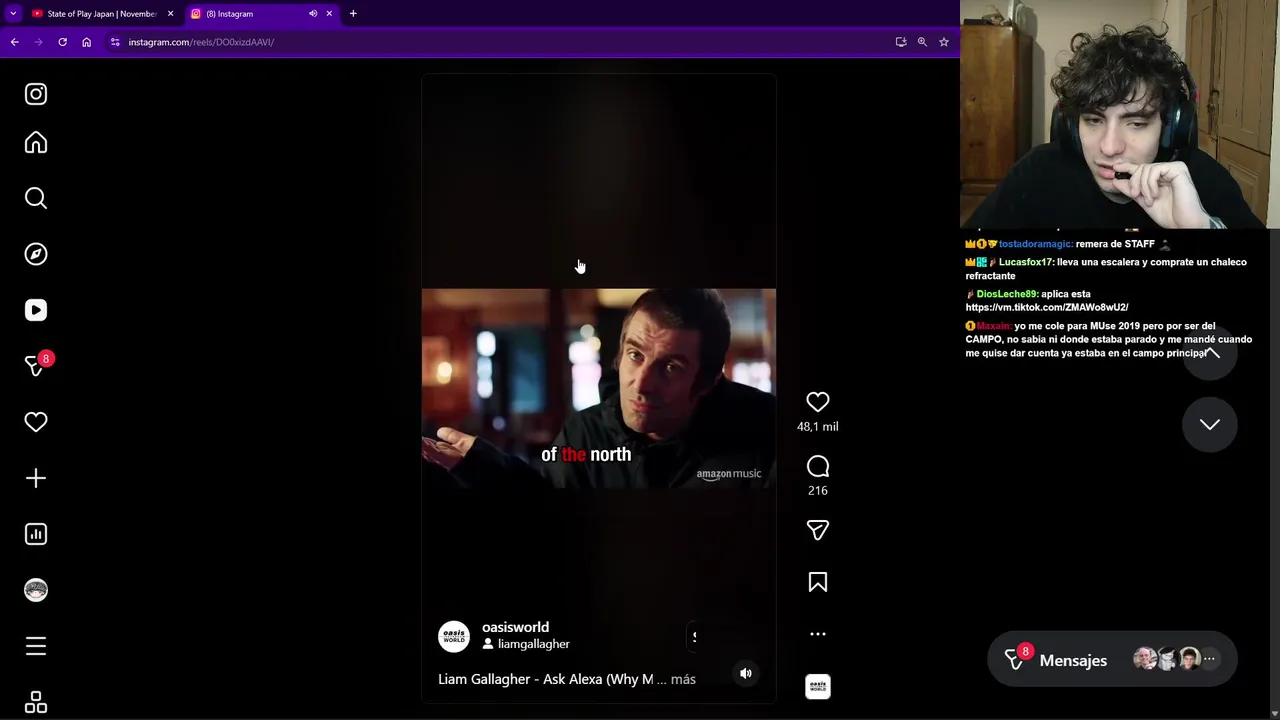Open profile avatar in the sidebar

(x=36, y=590)
